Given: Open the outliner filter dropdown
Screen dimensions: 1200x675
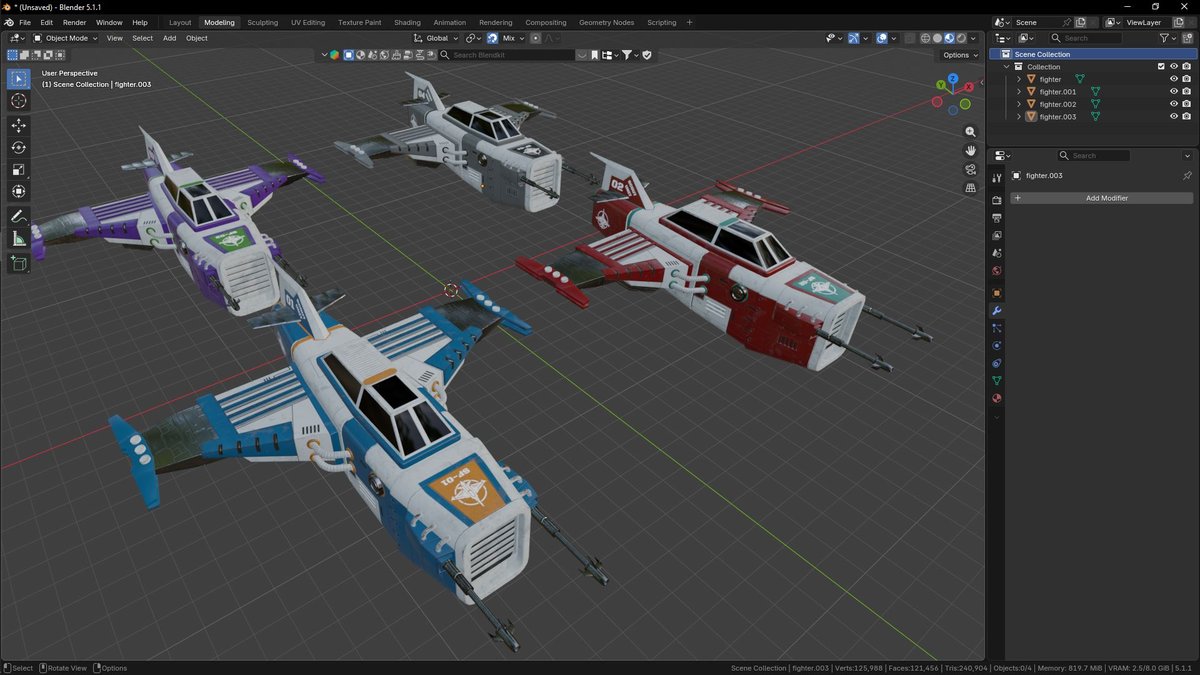Looking at the screenshot, I should tap(1166, 38).
